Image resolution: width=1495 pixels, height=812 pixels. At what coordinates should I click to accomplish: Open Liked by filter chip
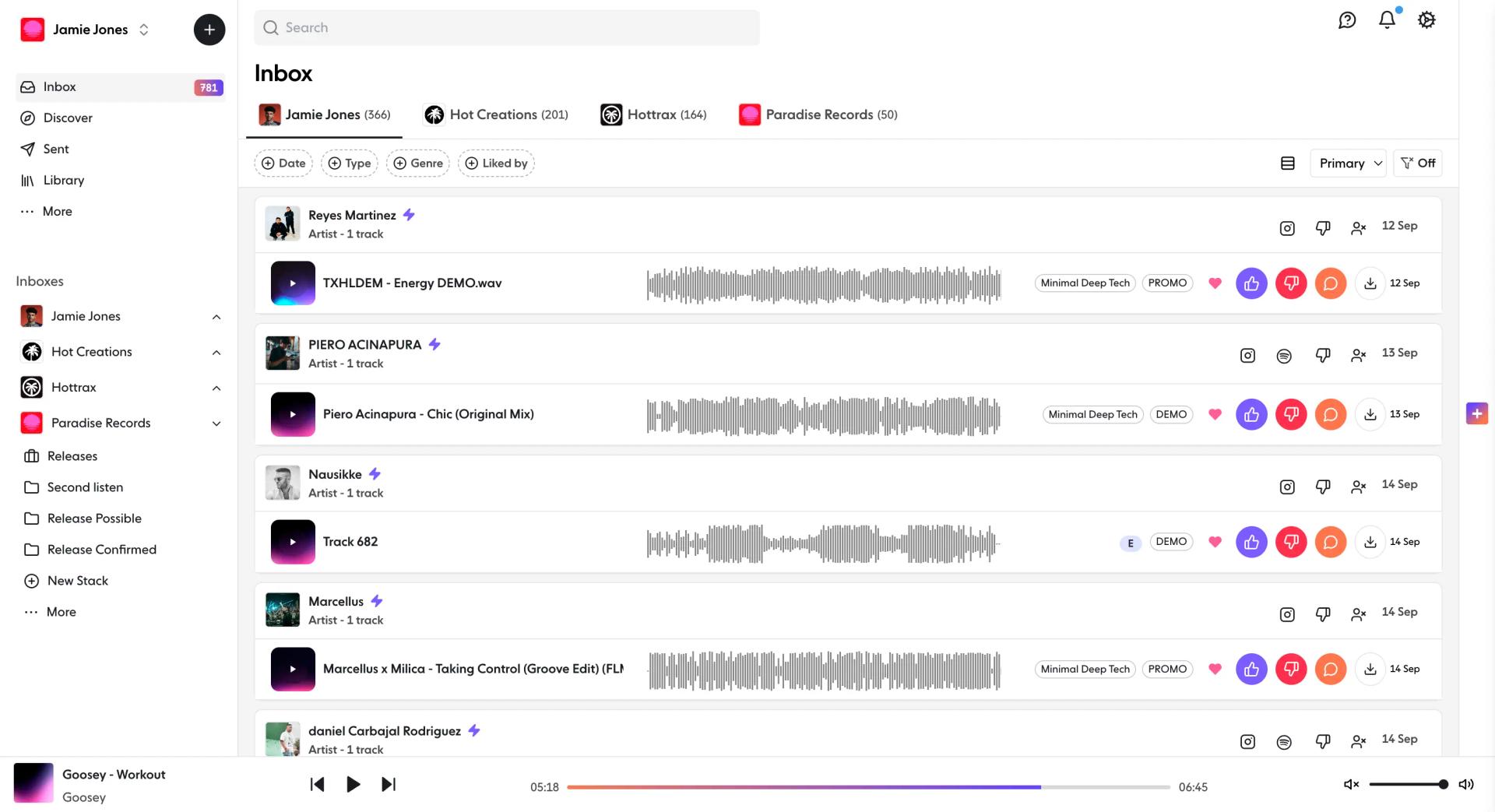tap(496, 163)
